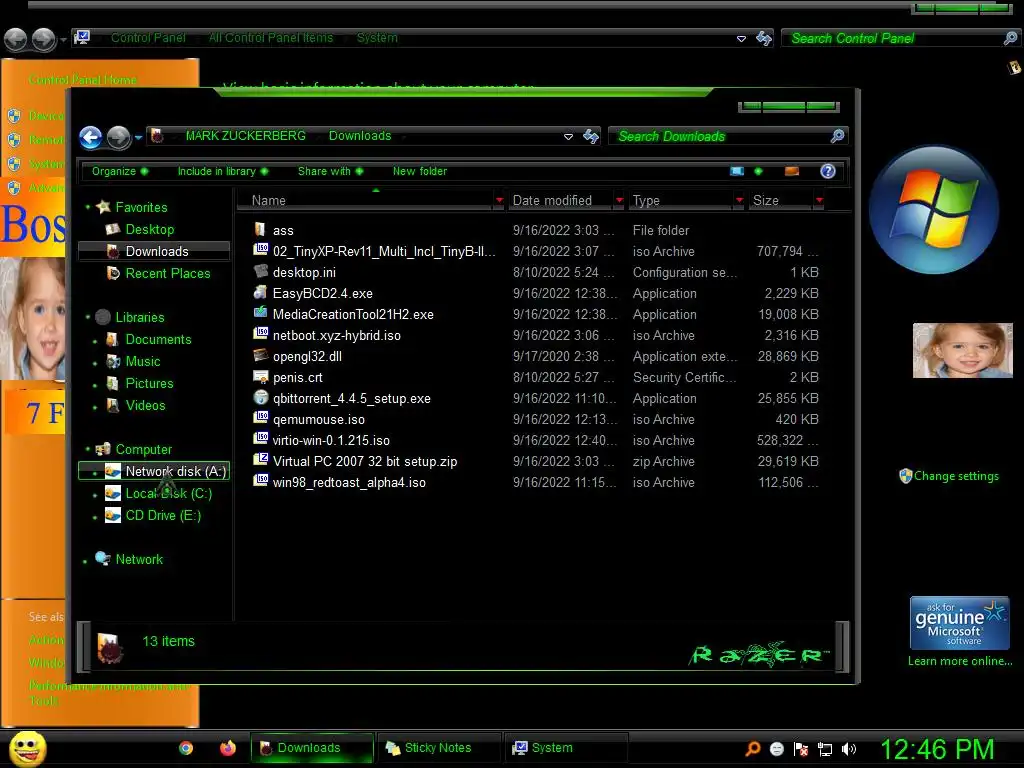Switch to the Downloads taskbar item
Viewport: 1024px width, 768px height.
pos(312,748)
